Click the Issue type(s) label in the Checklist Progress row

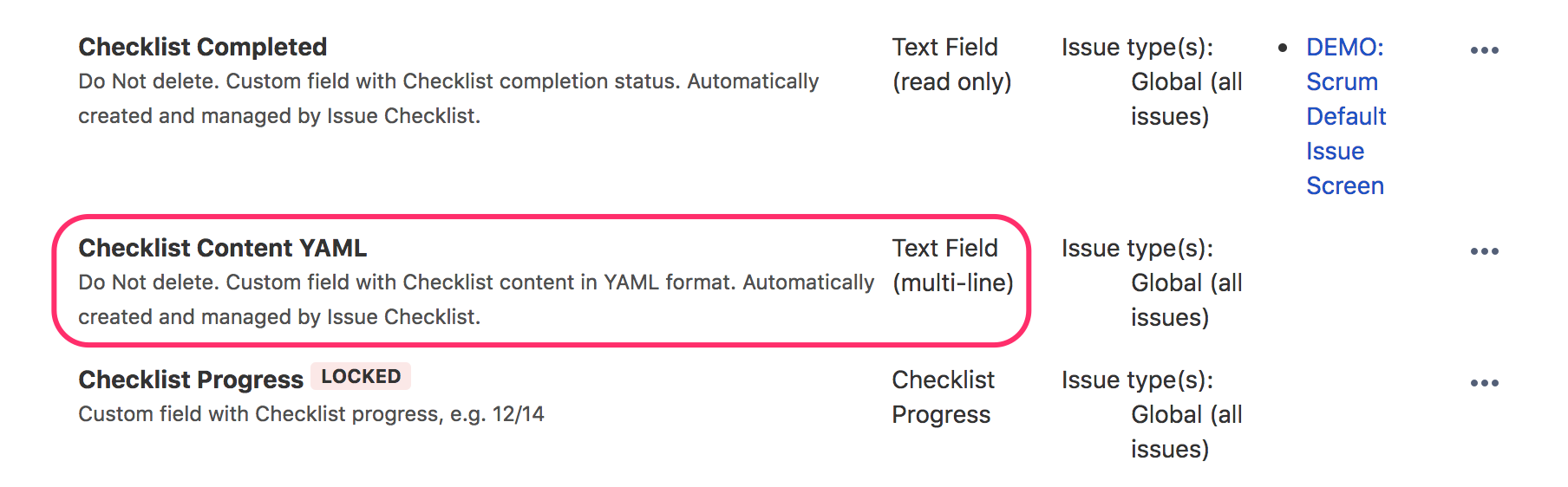point(1137,380)
